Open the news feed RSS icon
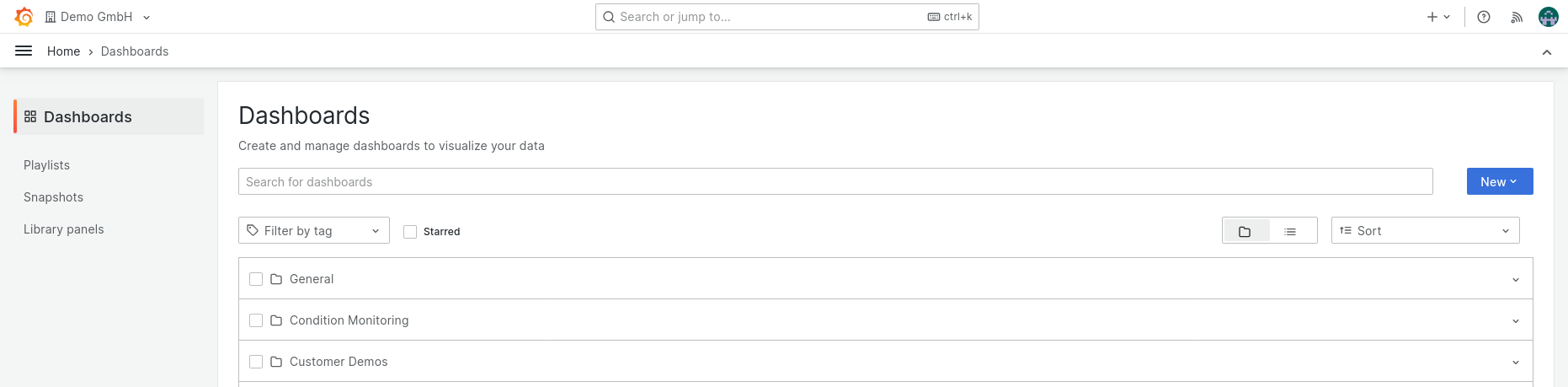Screen dimensions: 1568x387 click(x=1517, y=17)
